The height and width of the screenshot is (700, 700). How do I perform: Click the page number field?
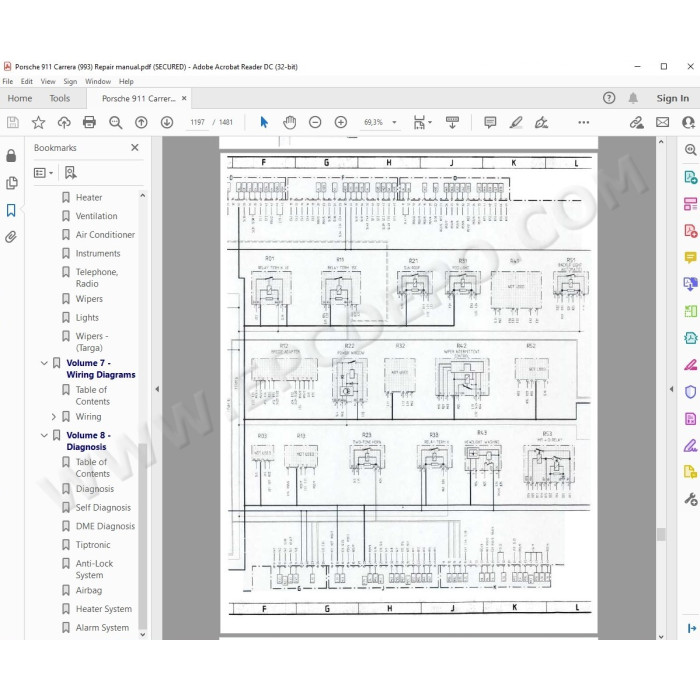(197, 122)
